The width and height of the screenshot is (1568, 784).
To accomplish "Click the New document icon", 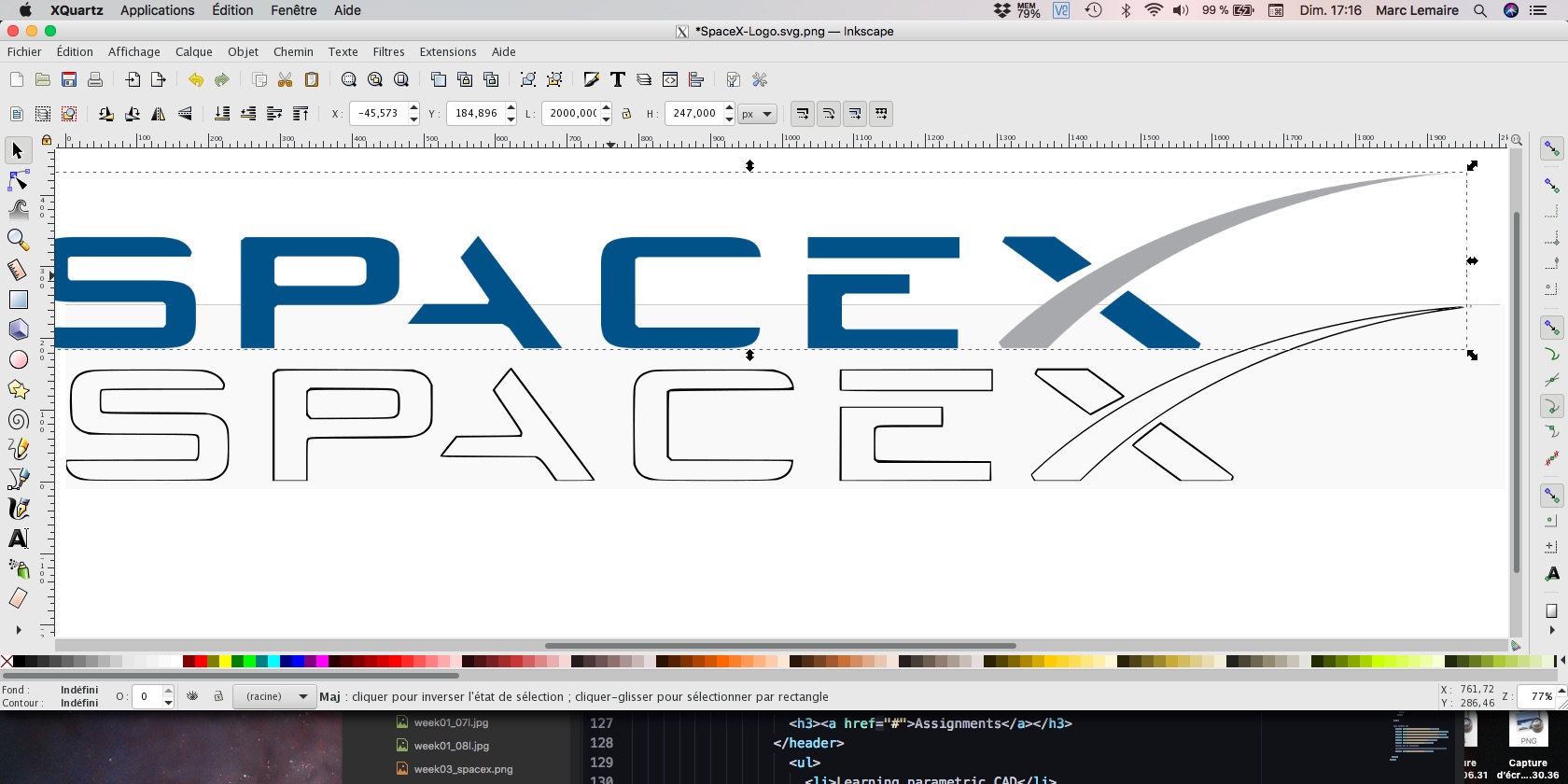I will point(16,80).
